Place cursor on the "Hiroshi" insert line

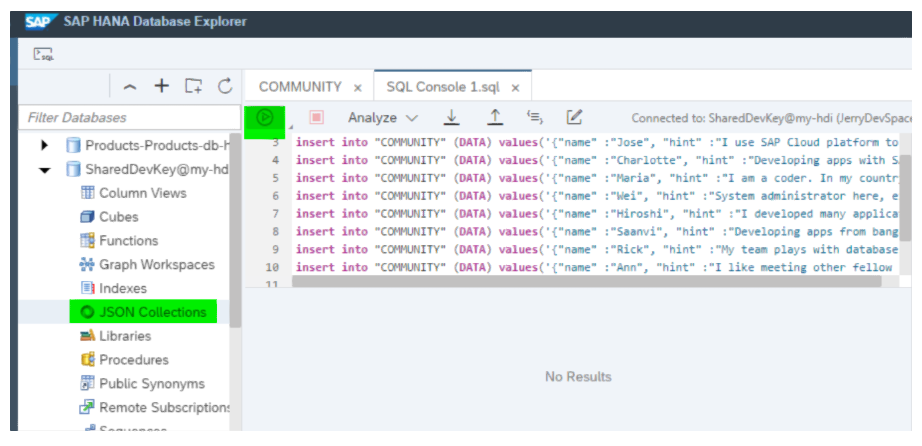[597, 214]
